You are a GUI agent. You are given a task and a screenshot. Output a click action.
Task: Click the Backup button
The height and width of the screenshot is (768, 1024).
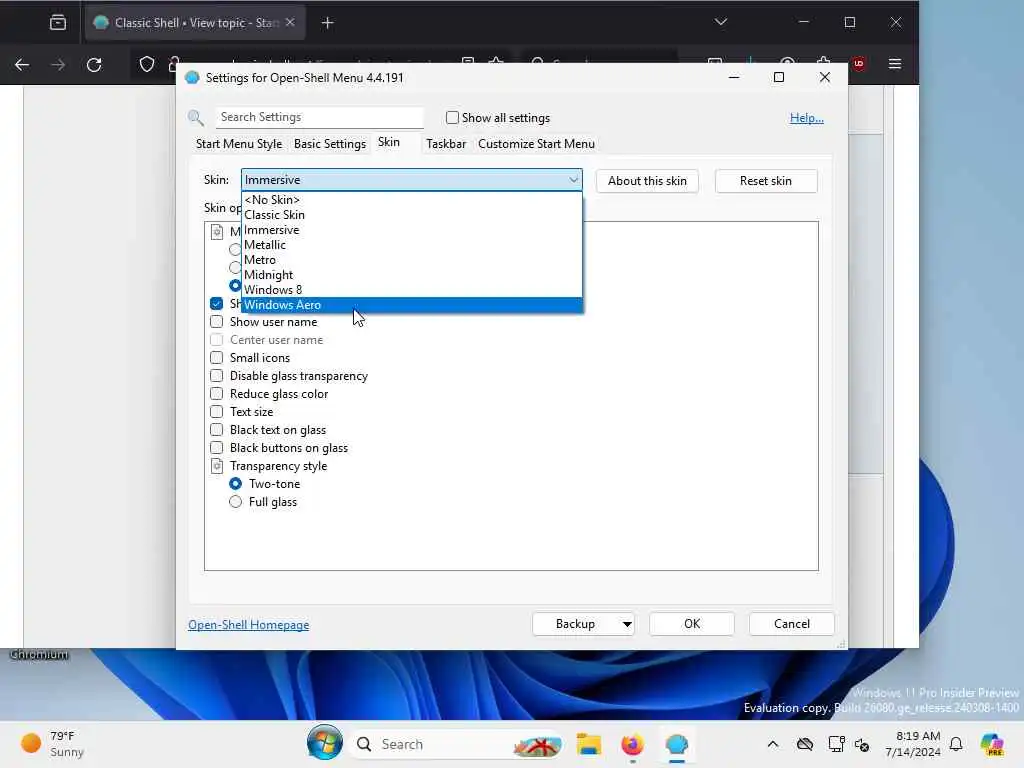coord(575,624)
